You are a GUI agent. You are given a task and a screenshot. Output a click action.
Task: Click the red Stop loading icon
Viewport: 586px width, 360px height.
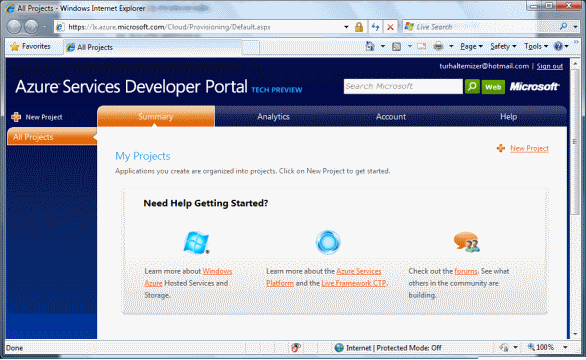[x=390, y=27]
